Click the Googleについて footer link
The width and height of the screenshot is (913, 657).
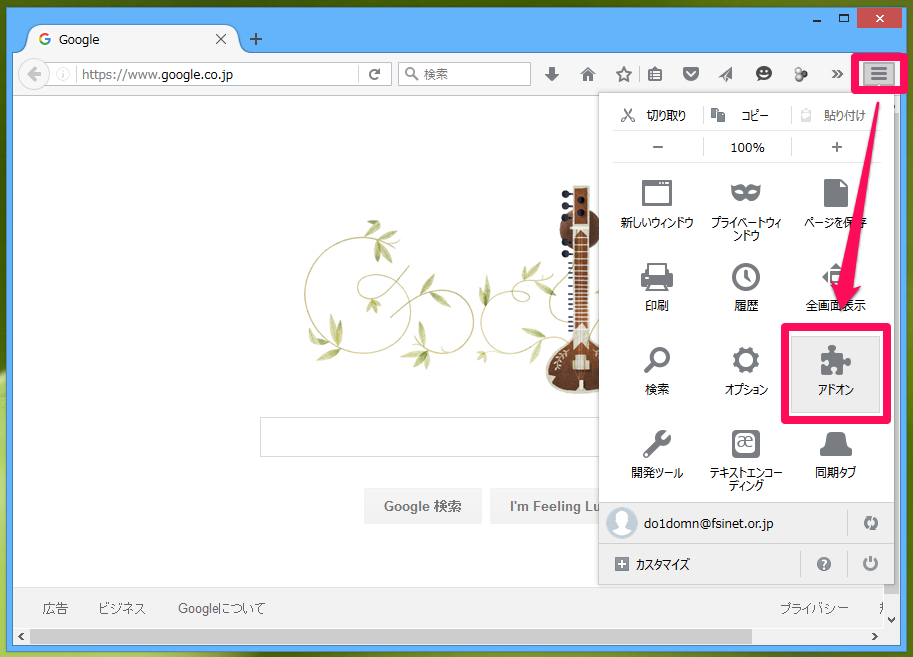point(221,608)
